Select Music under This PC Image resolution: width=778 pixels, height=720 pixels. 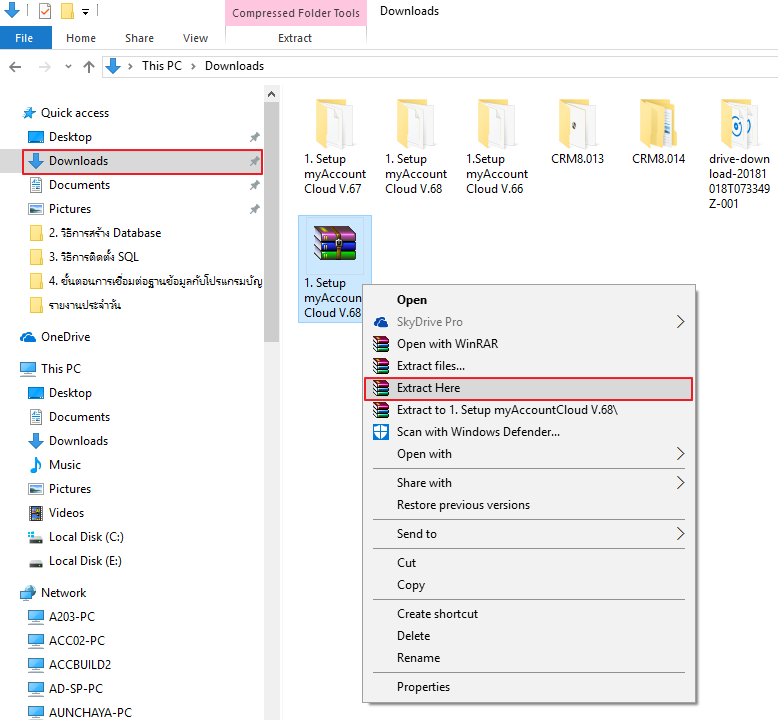(x=65, y=465)
